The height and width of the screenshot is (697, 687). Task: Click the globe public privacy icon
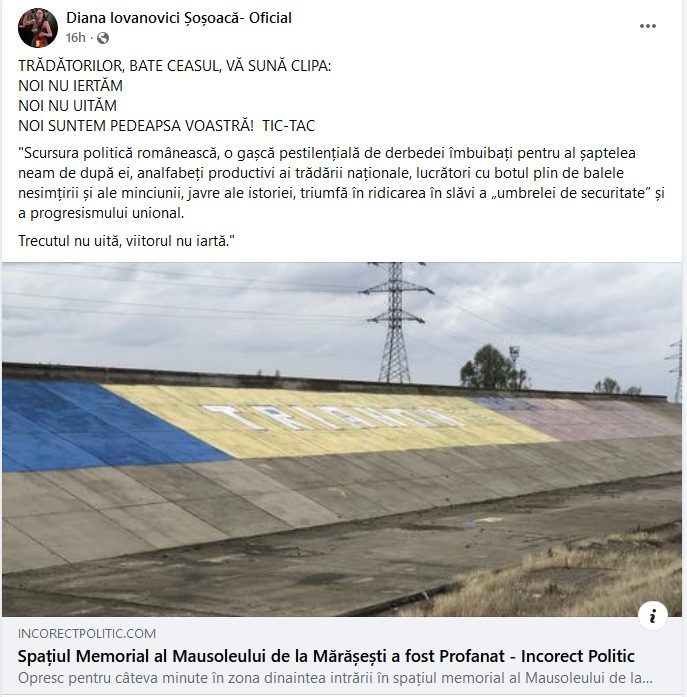point(103,38)
